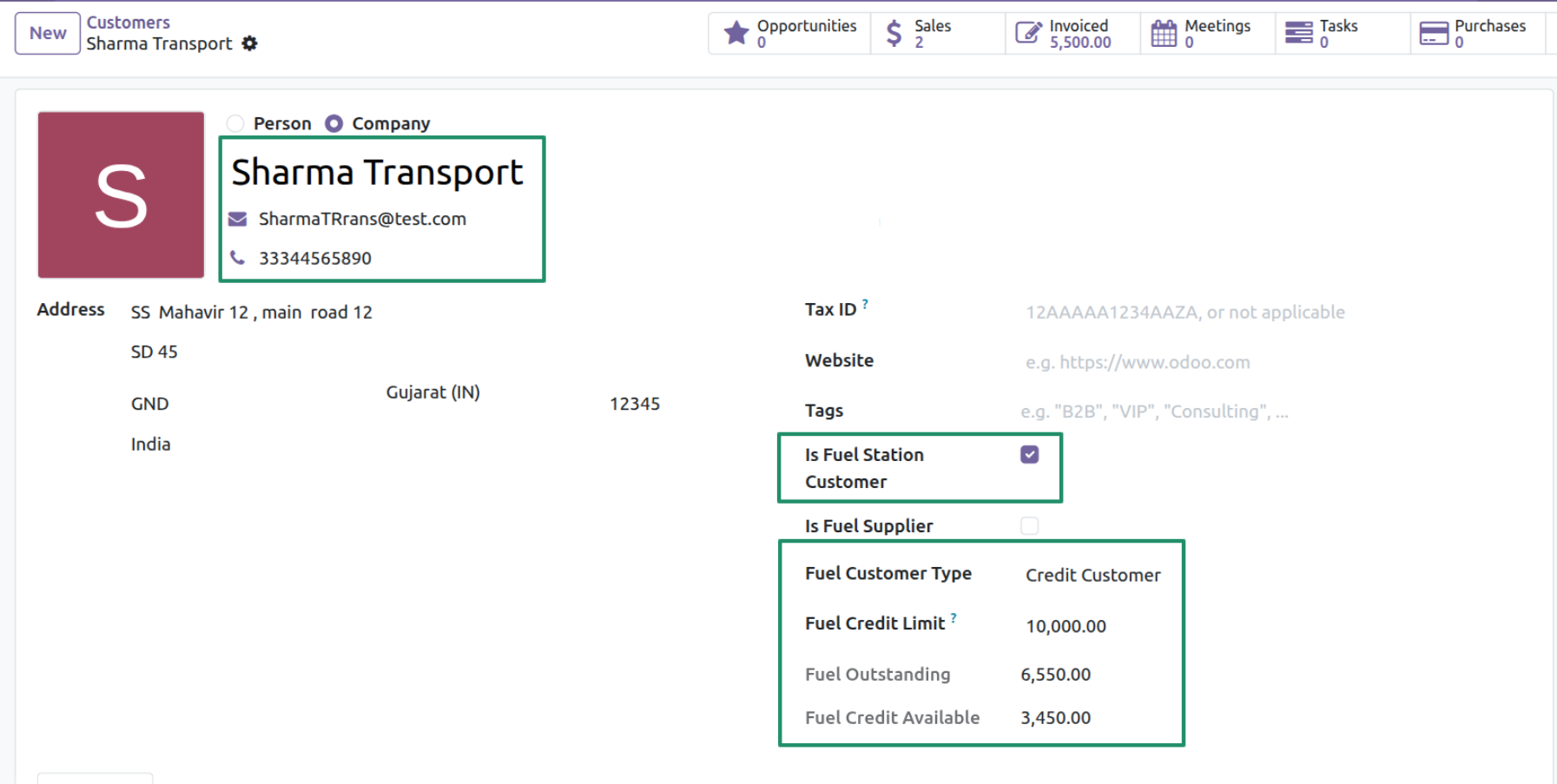Click the Fuel Outstanding value 6,550.00
Screen dimensions: 1557x784
[x=1056, y=675]
